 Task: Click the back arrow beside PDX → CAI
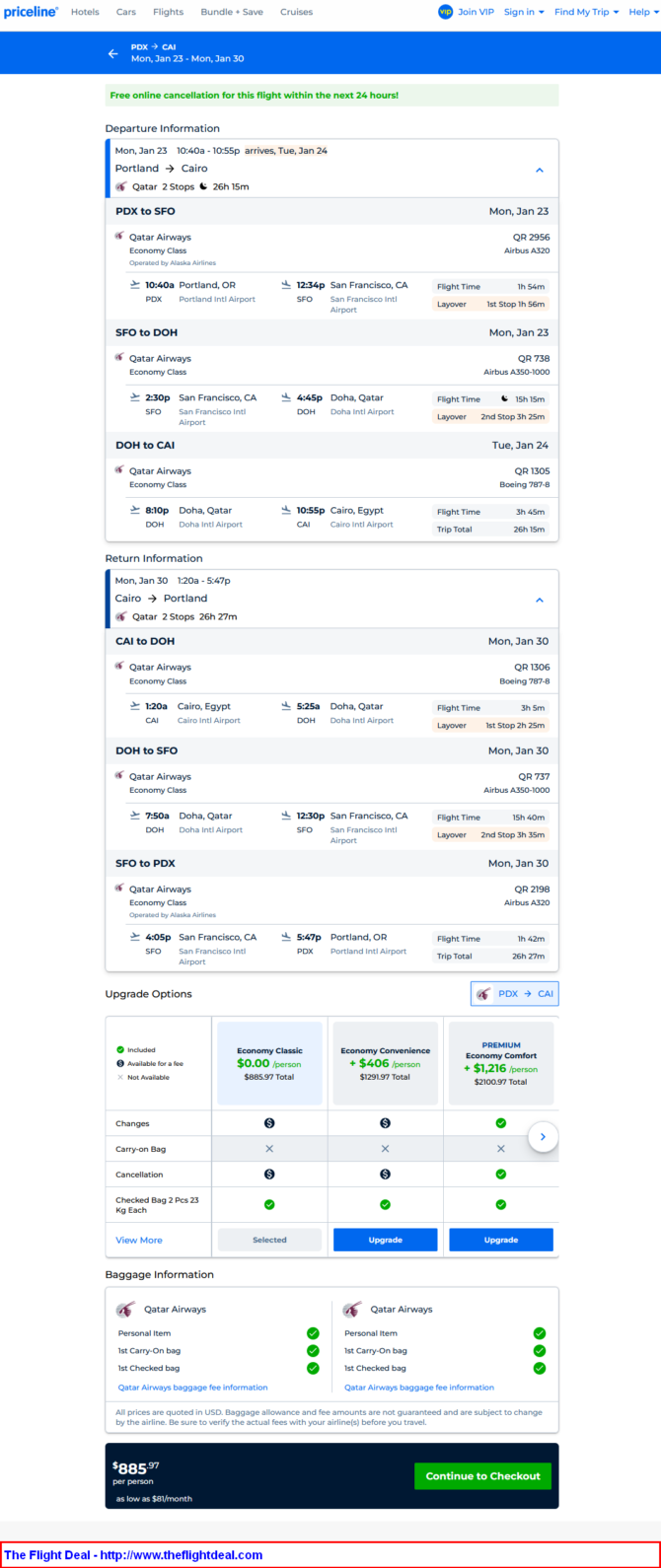tap(112, 53)
